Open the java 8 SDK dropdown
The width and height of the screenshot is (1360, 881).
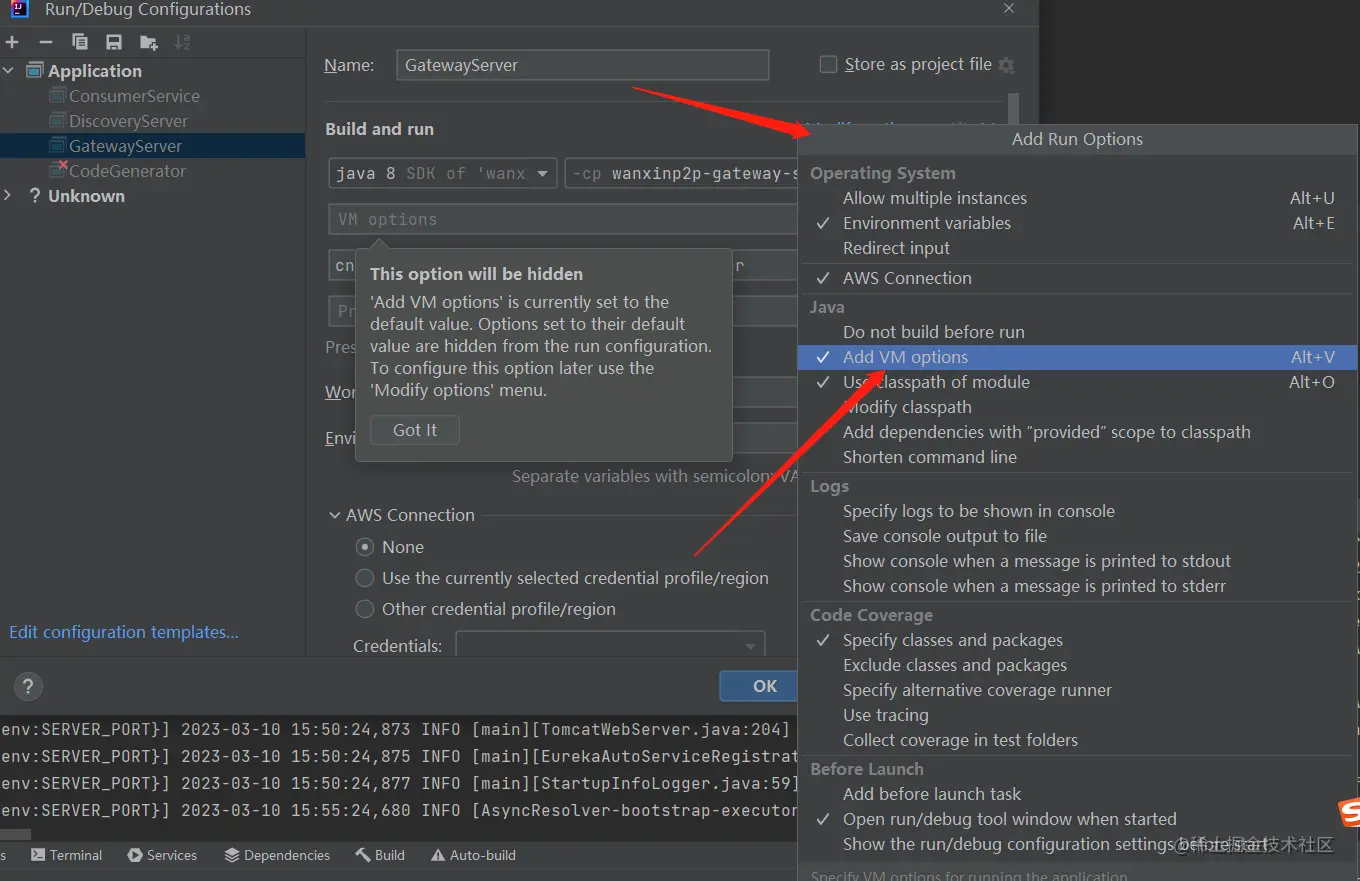[x=443, y=173]
